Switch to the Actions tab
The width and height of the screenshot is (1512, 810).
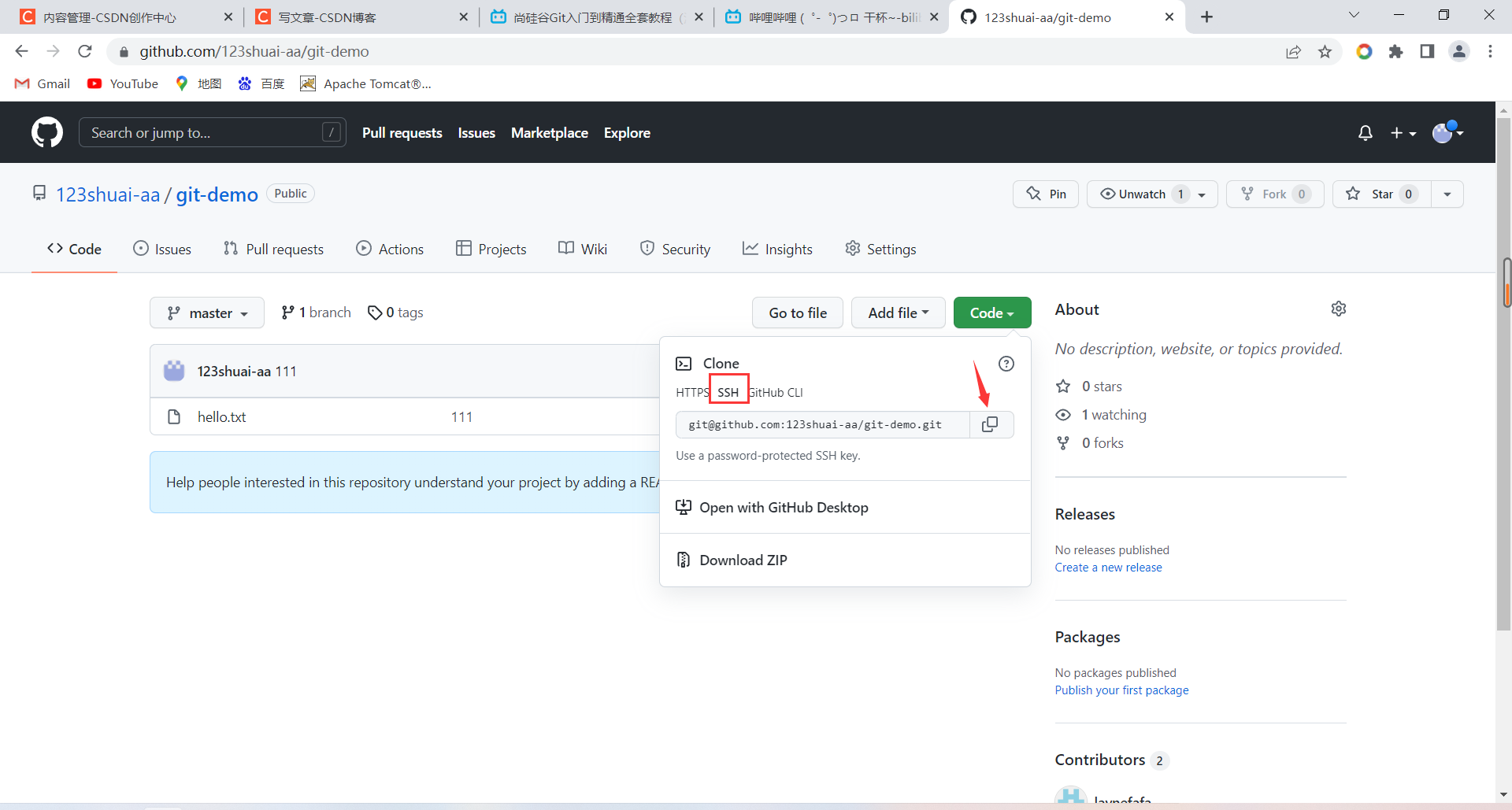pyautogui.click(x=390, y=249)
